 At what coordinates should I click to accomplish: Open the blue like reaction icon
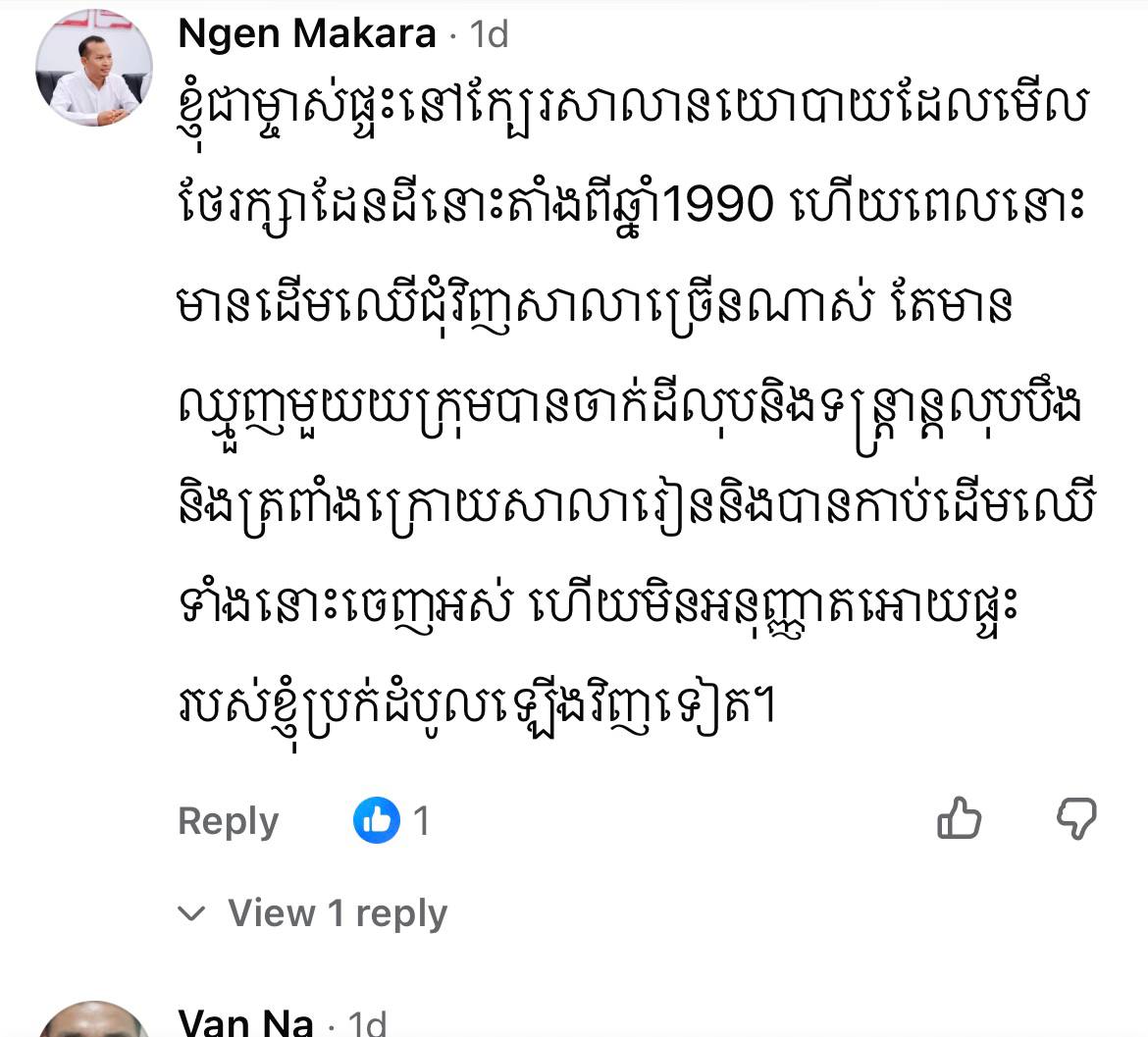tap(377, 819)
